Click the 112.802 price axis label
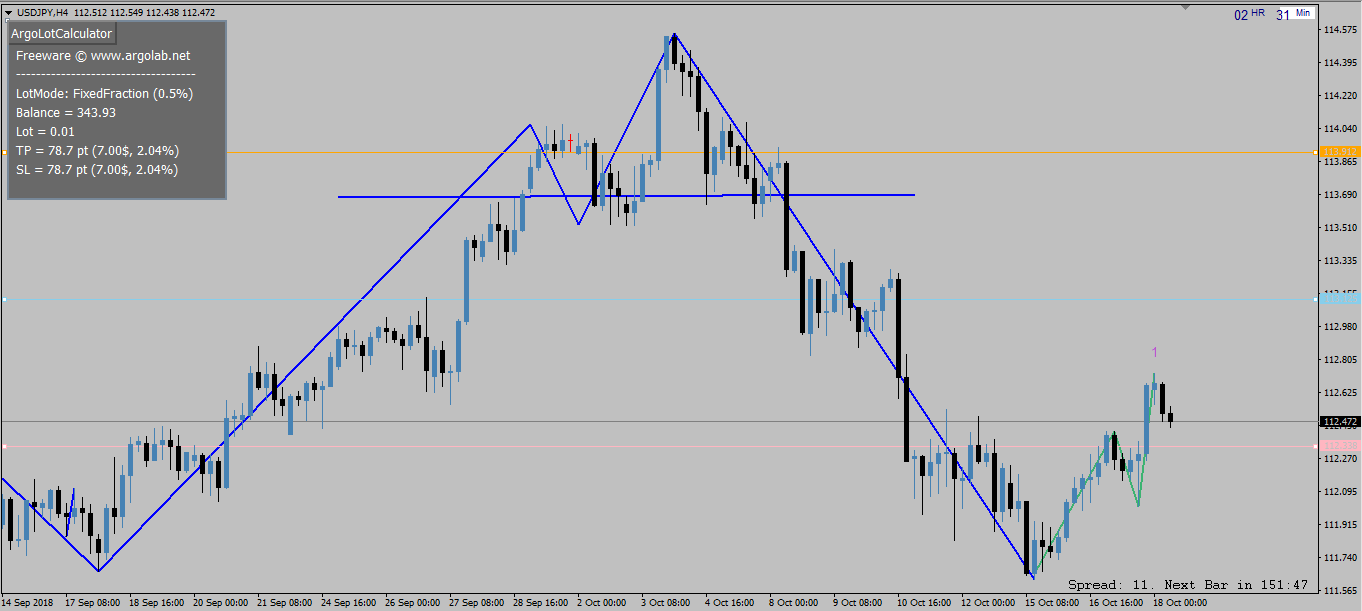The width and height of the screenshot is (1362, 611). point(1340,360)
